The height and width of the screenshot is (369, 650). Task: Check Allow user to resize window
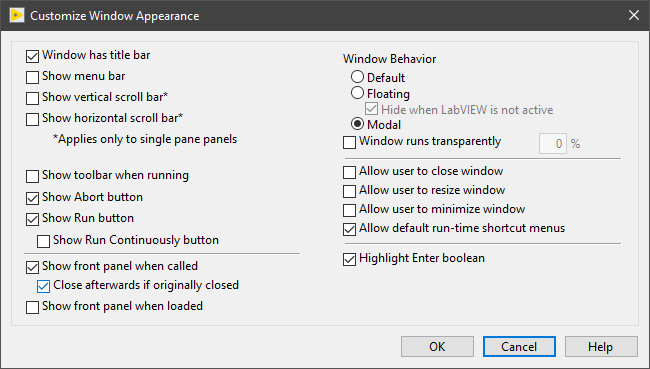[349, 191]
